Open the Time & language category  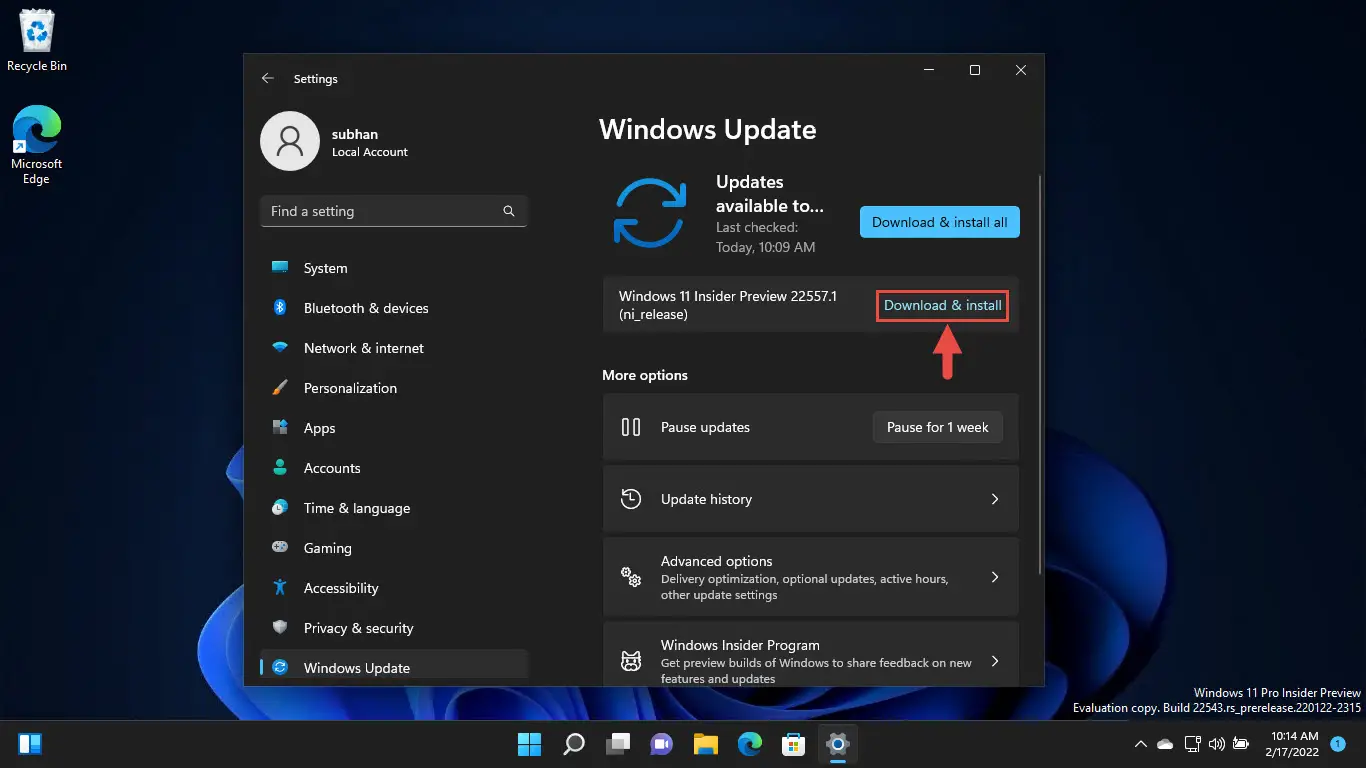(393, 508)
